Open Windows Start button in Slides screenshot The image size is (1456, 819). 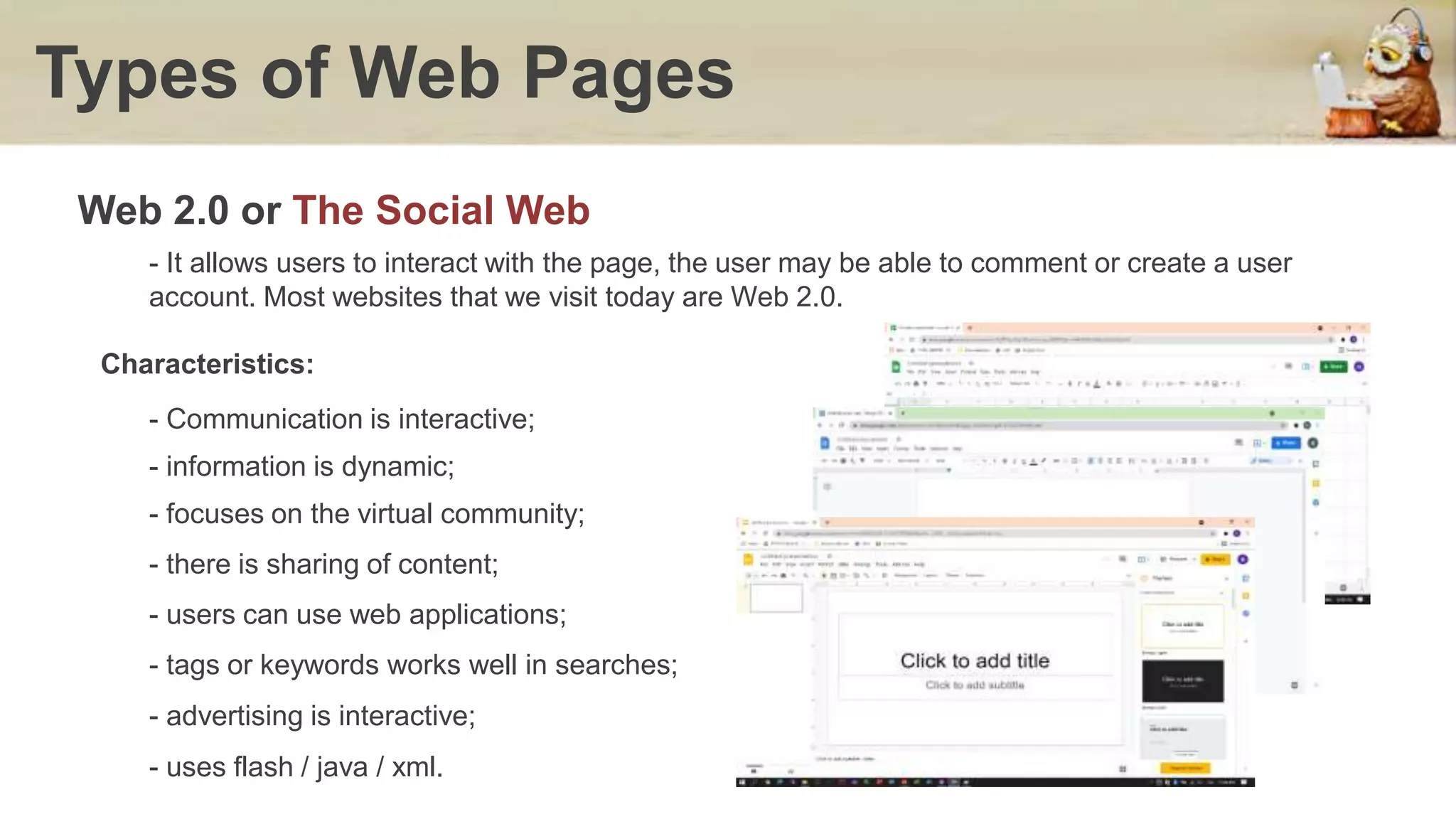click(x=742, y=782)
